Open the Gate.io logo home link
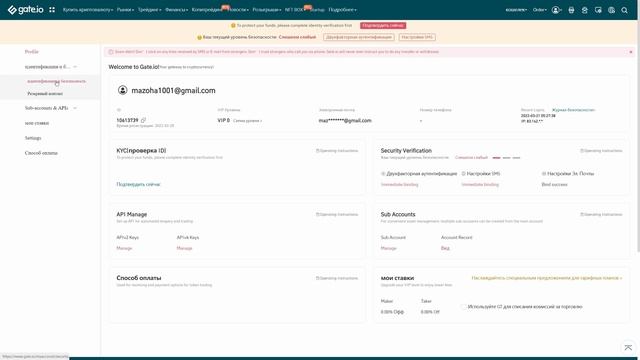The image size is (640, 360). 26,9
